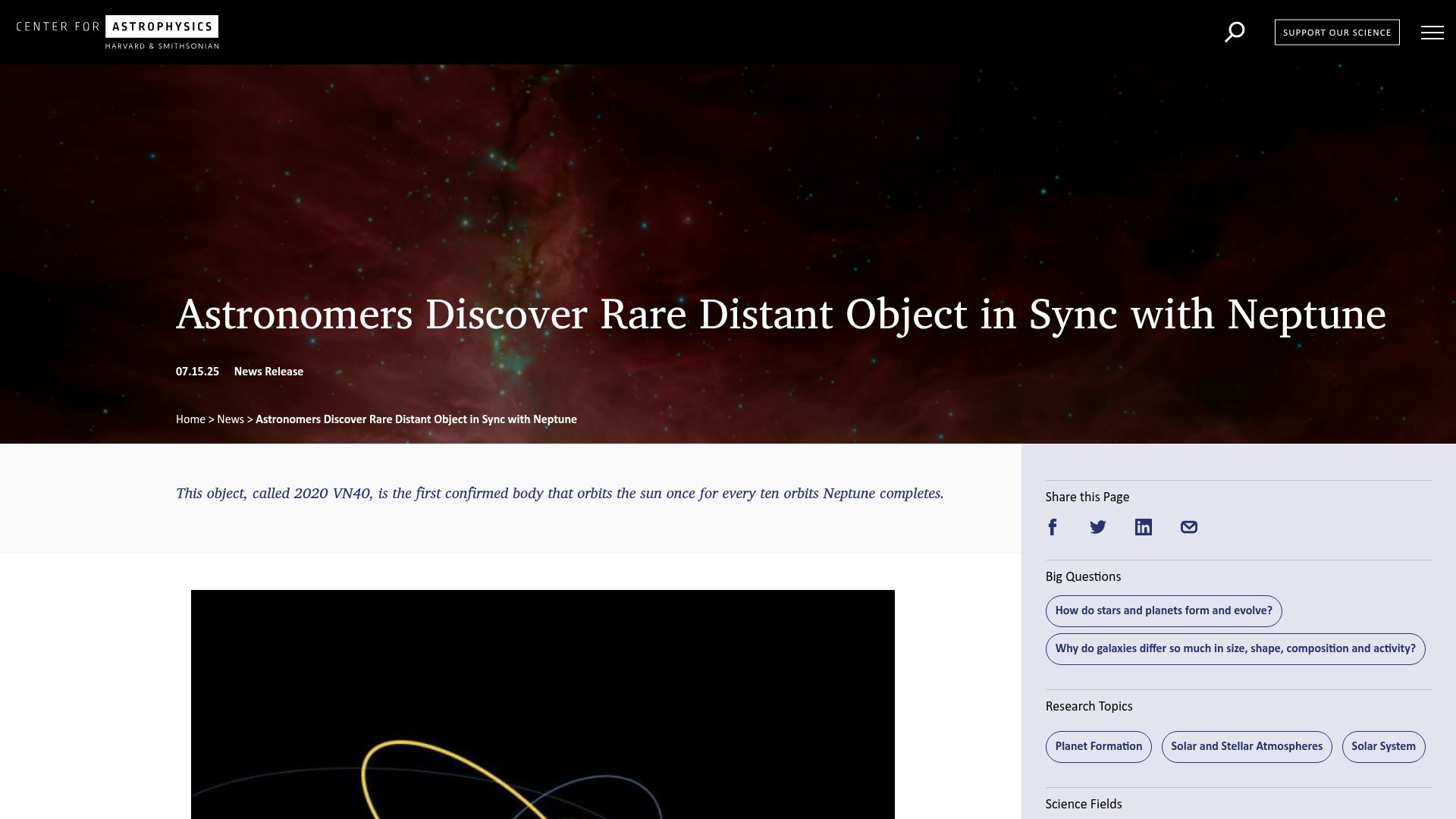Select Planet Formation research topic
Screen dimensions: 1456x819
point(1098,747)
